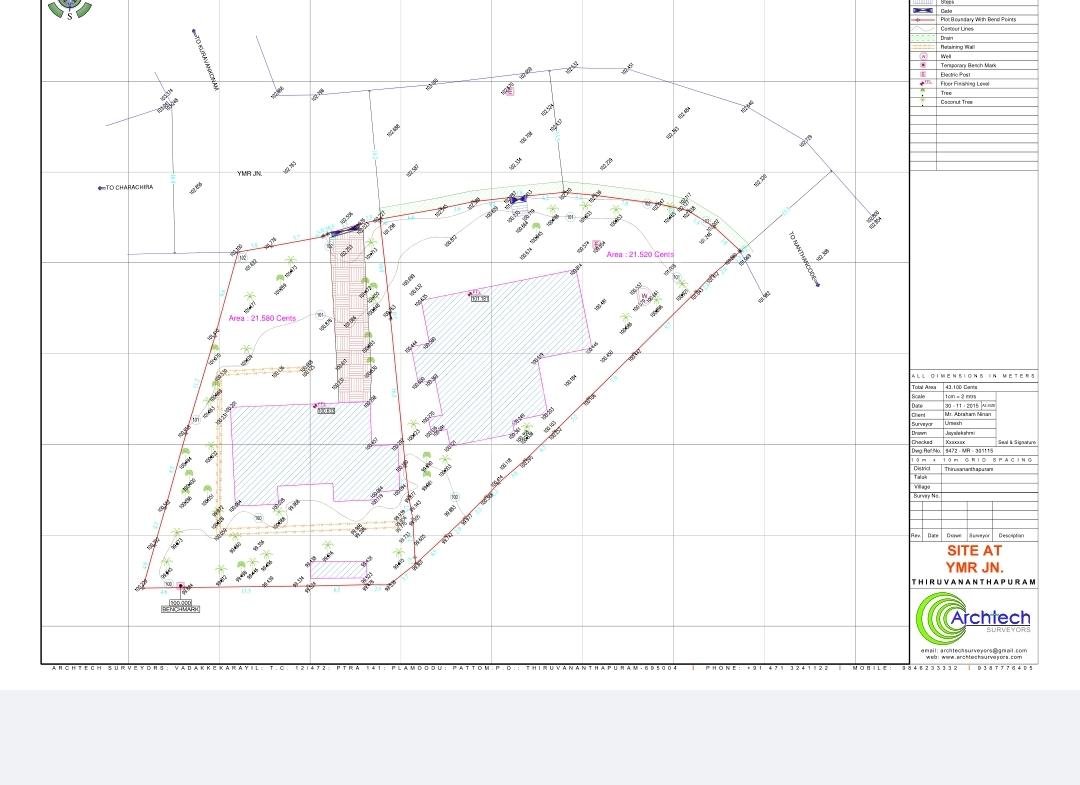Click the 'YMR JN.' label on the map

pyautogui.click(x=249, y=174)
